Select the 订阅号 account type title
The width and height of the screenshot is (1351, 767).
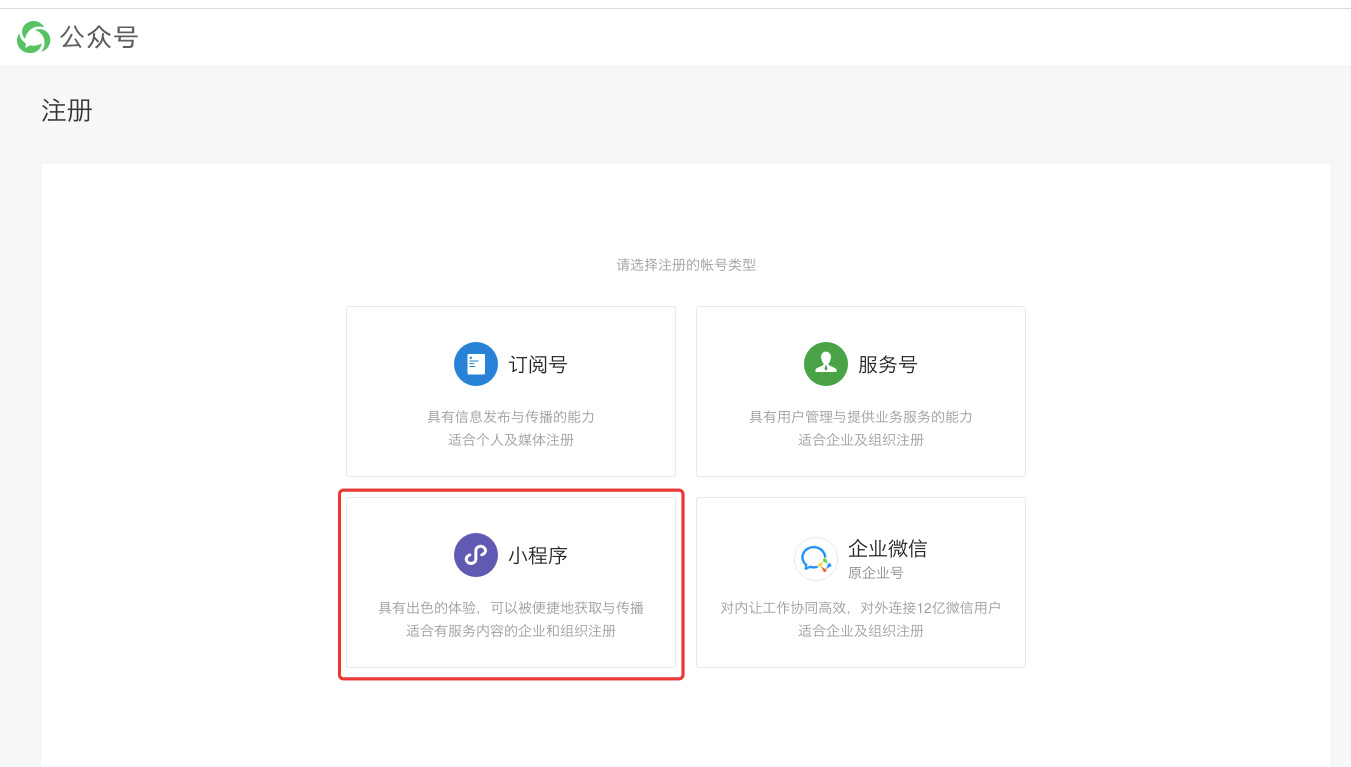(x=538, y=365)
